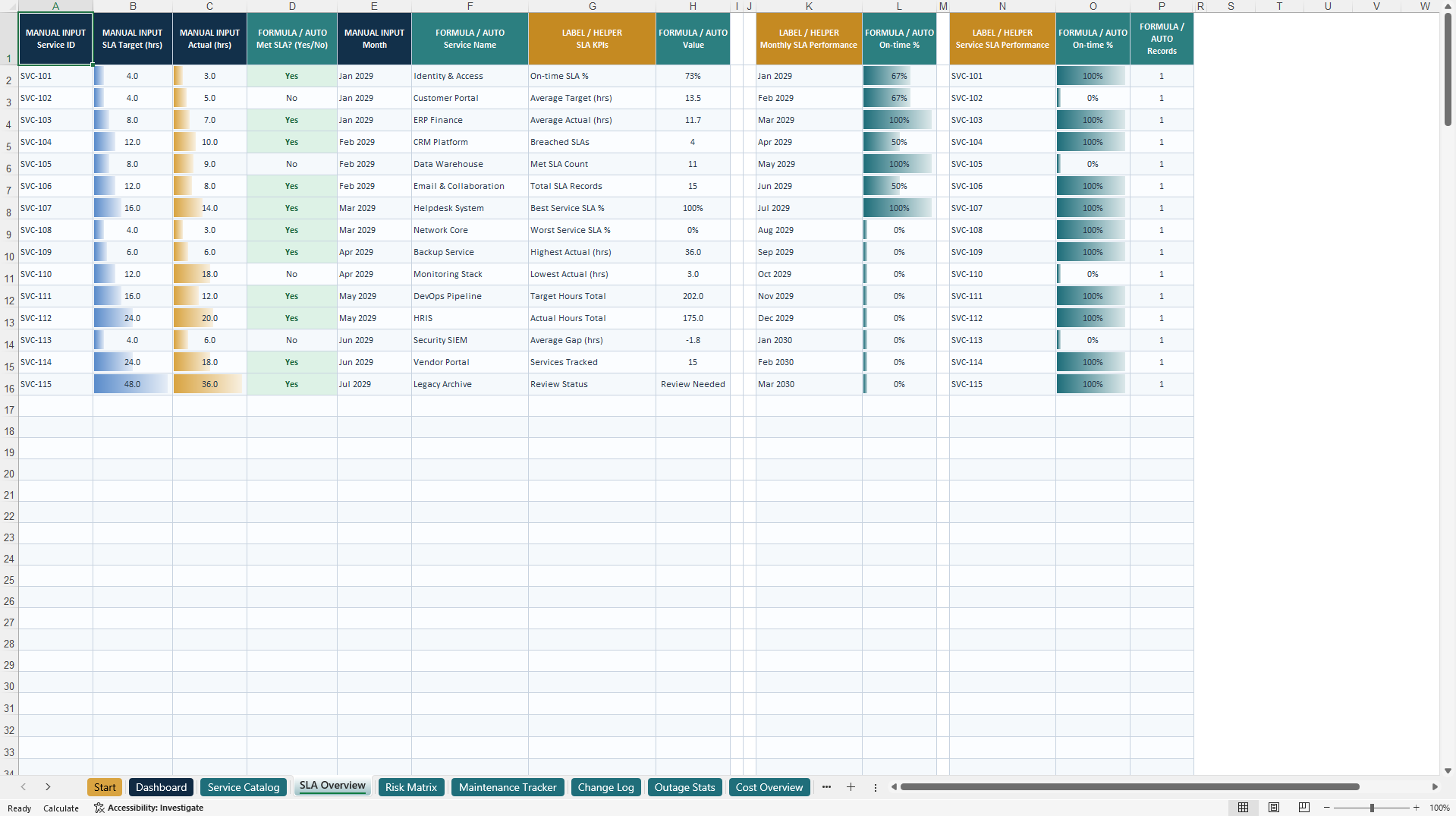Click the Breached SLAs label cell
Screen dimensions: 1456x816
click(x=592, y=142)
